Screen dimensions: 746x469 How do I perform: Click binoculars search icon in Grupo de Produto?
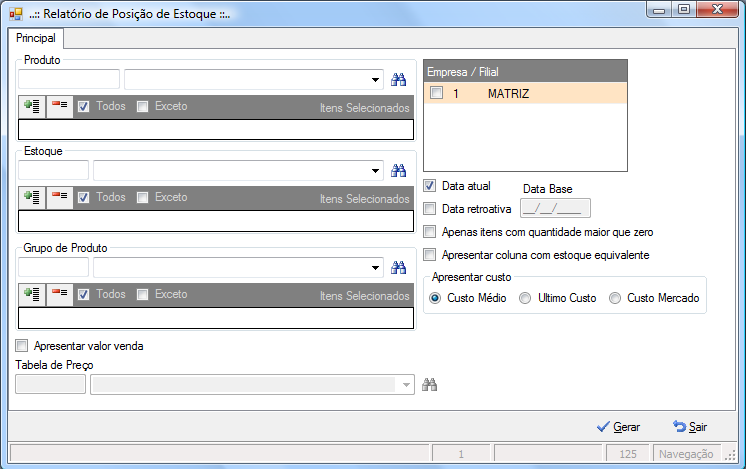pos(398,267)
